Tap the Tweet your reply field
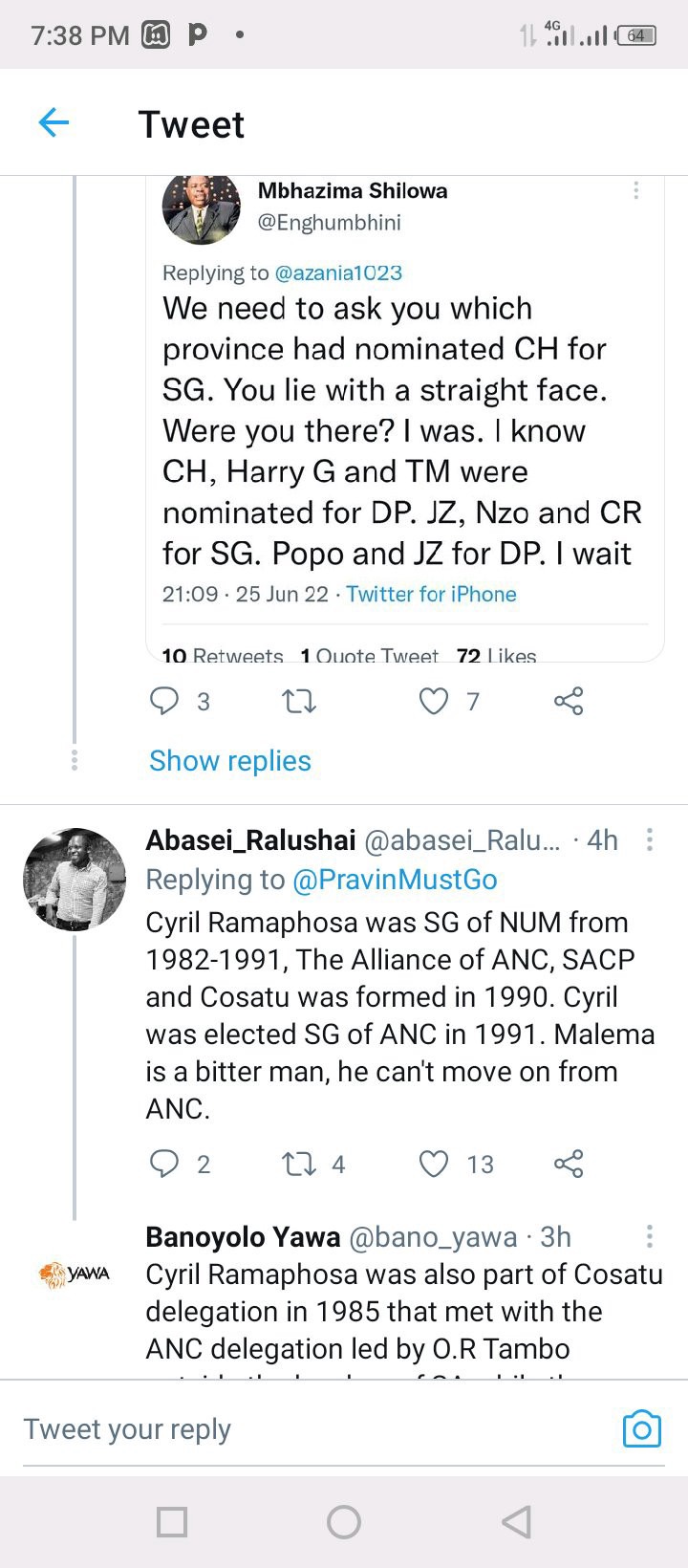 pos(315,1429)
